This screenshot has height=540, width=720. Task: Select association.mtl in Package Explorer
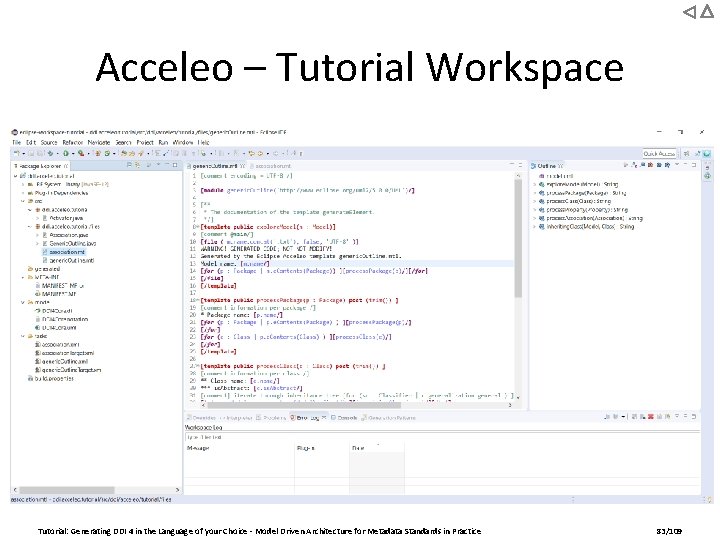[63, 252]
